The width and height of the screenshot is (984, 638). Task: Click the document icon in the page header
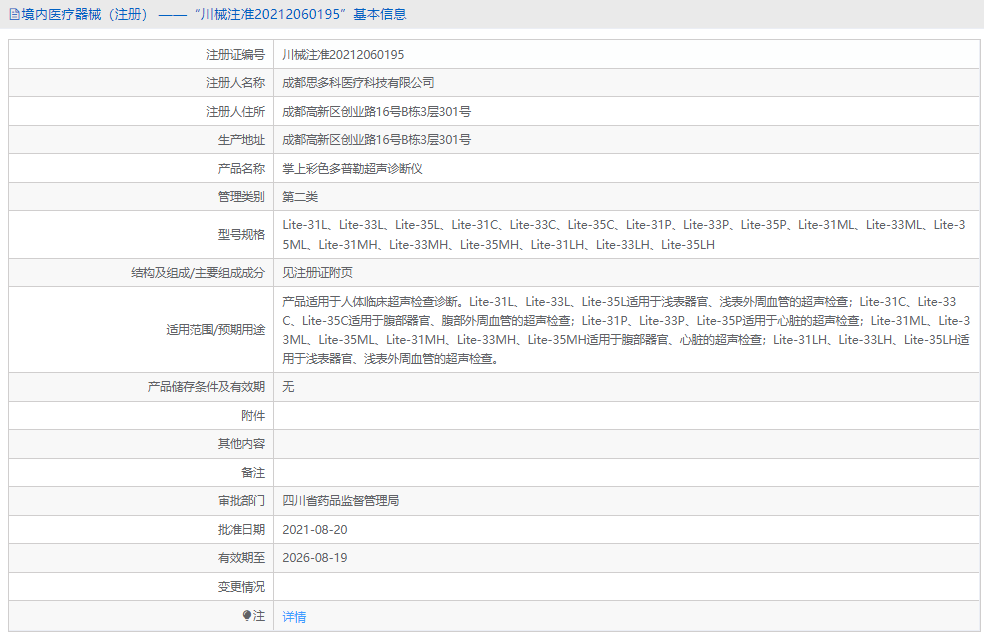pyautogui.click(x=14, y=15)
